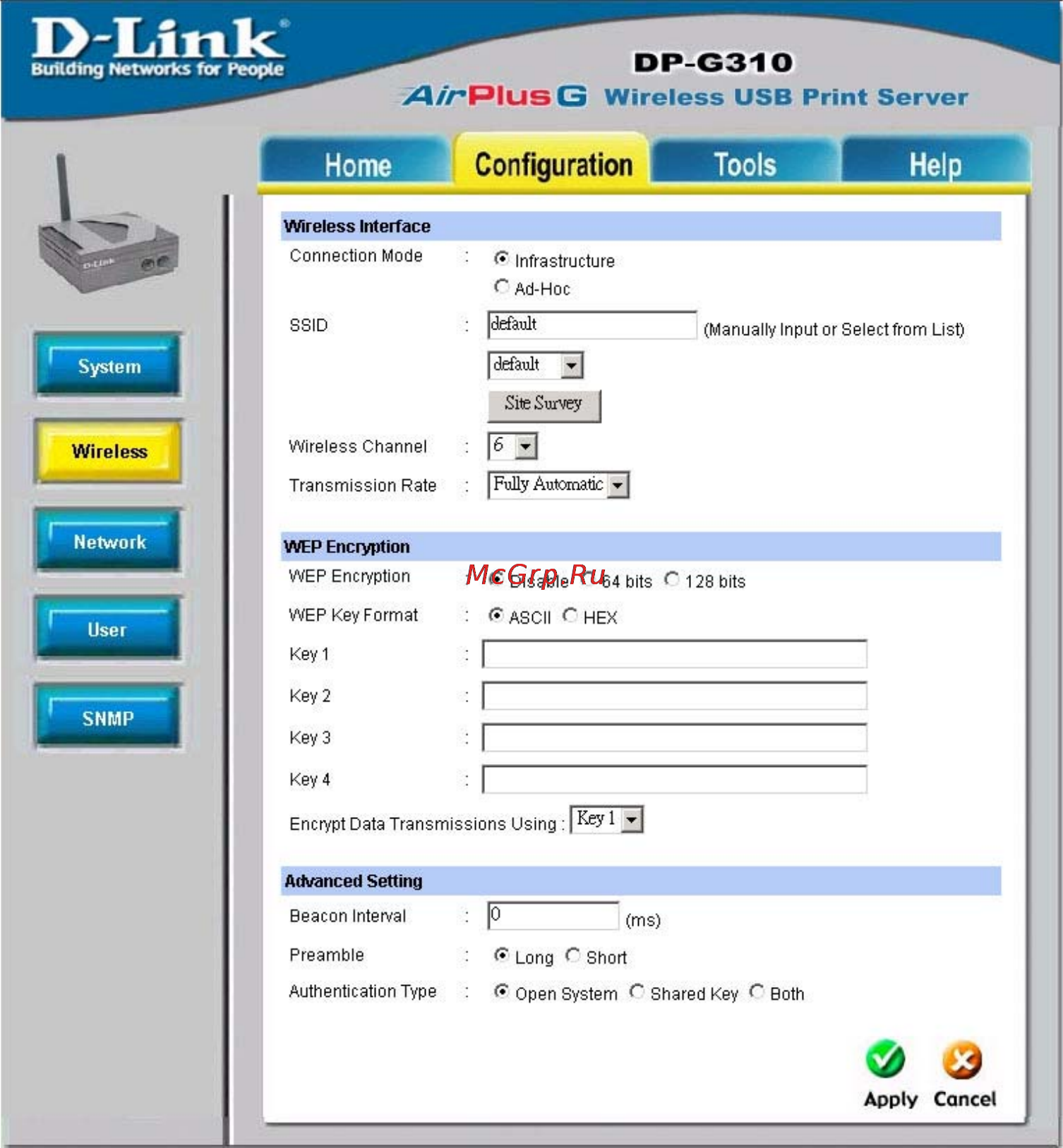Open the Wireless Channel dropdown

[512, 446]
